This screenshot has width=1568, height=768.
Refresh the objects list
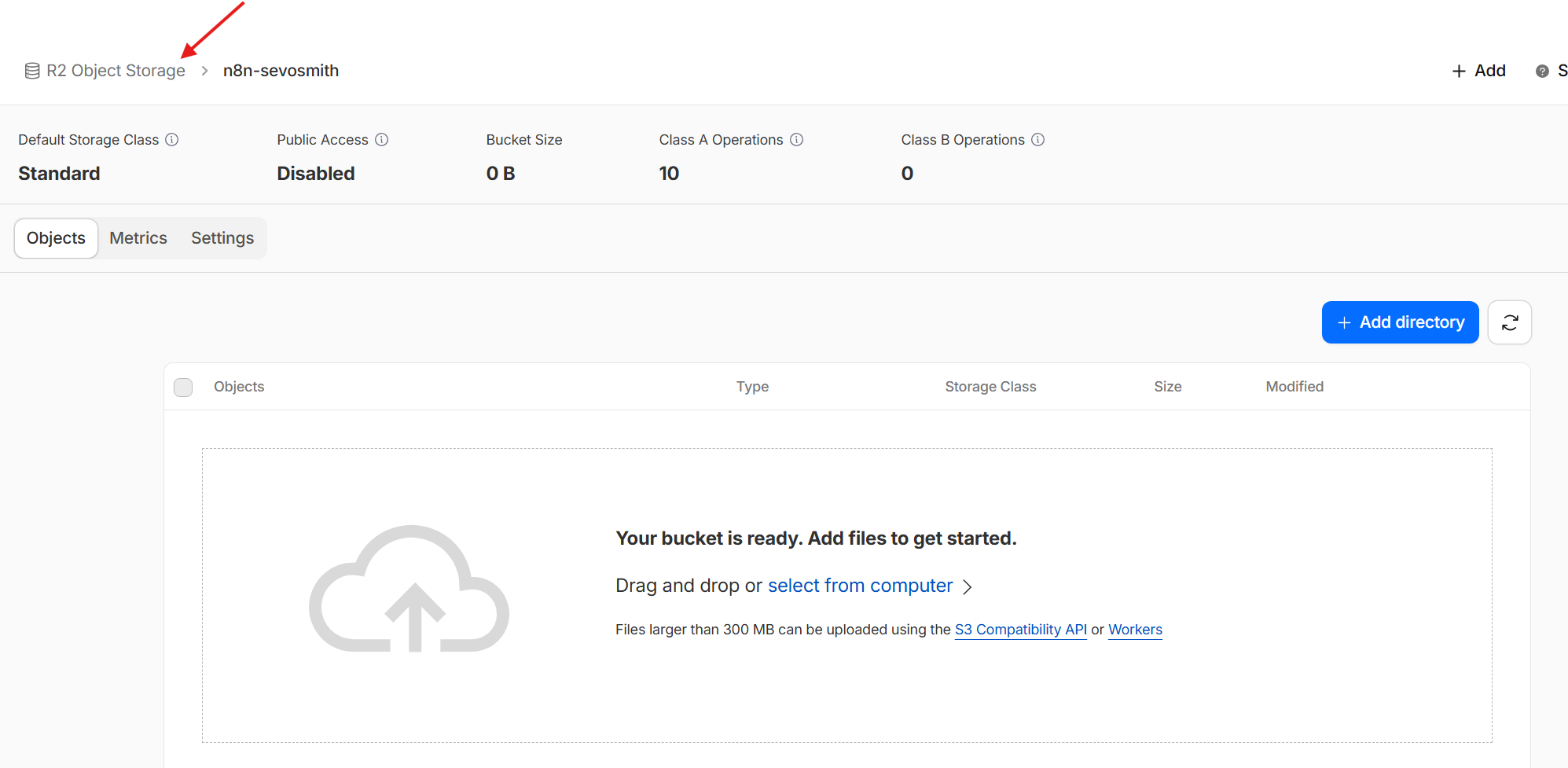(x=1510, y=322)
